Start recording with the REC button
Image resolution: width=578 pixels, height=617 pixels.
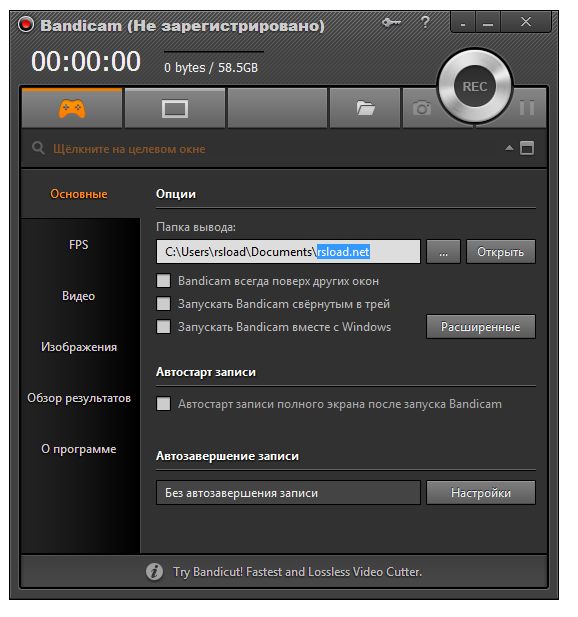pos(475,87)
